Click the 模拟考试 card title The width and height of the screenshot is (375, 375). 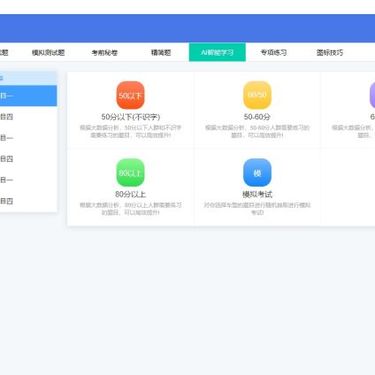click(257, 194)
